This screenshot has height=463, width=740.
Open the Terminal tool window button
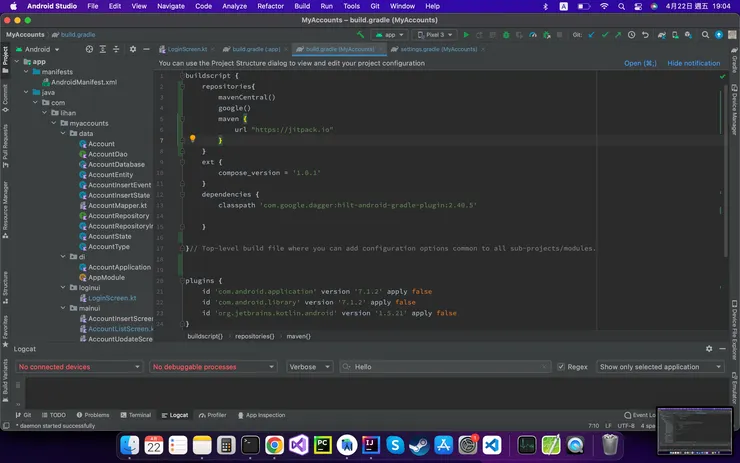point(136,414)
